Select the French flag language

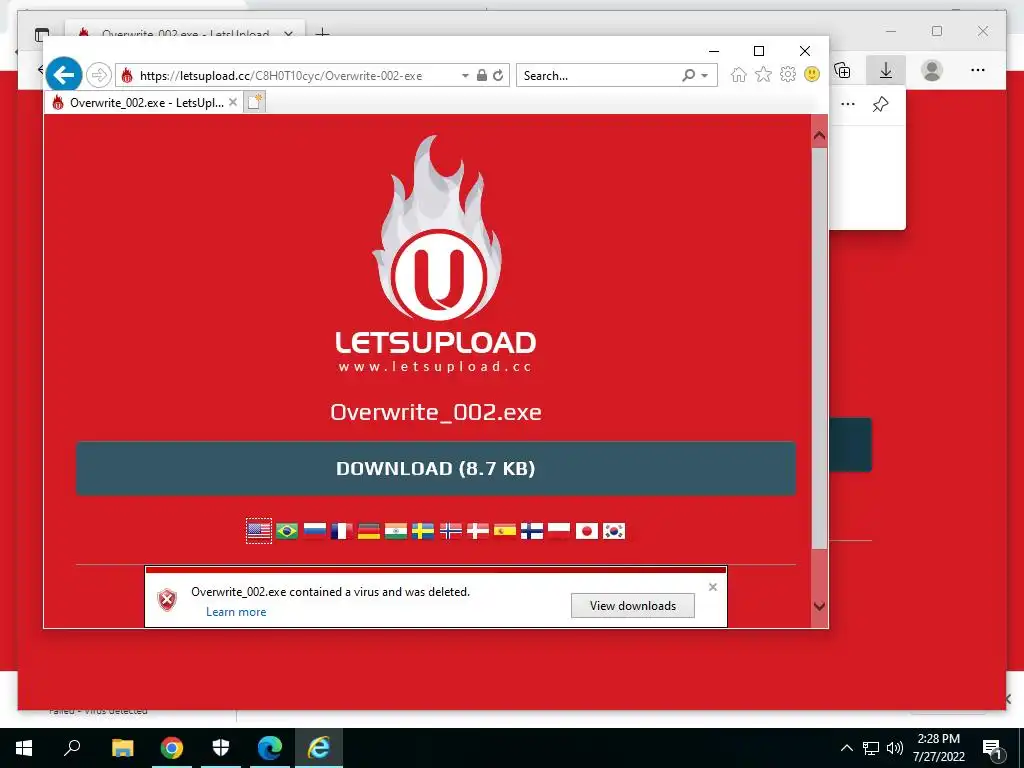tap(342, 531)
